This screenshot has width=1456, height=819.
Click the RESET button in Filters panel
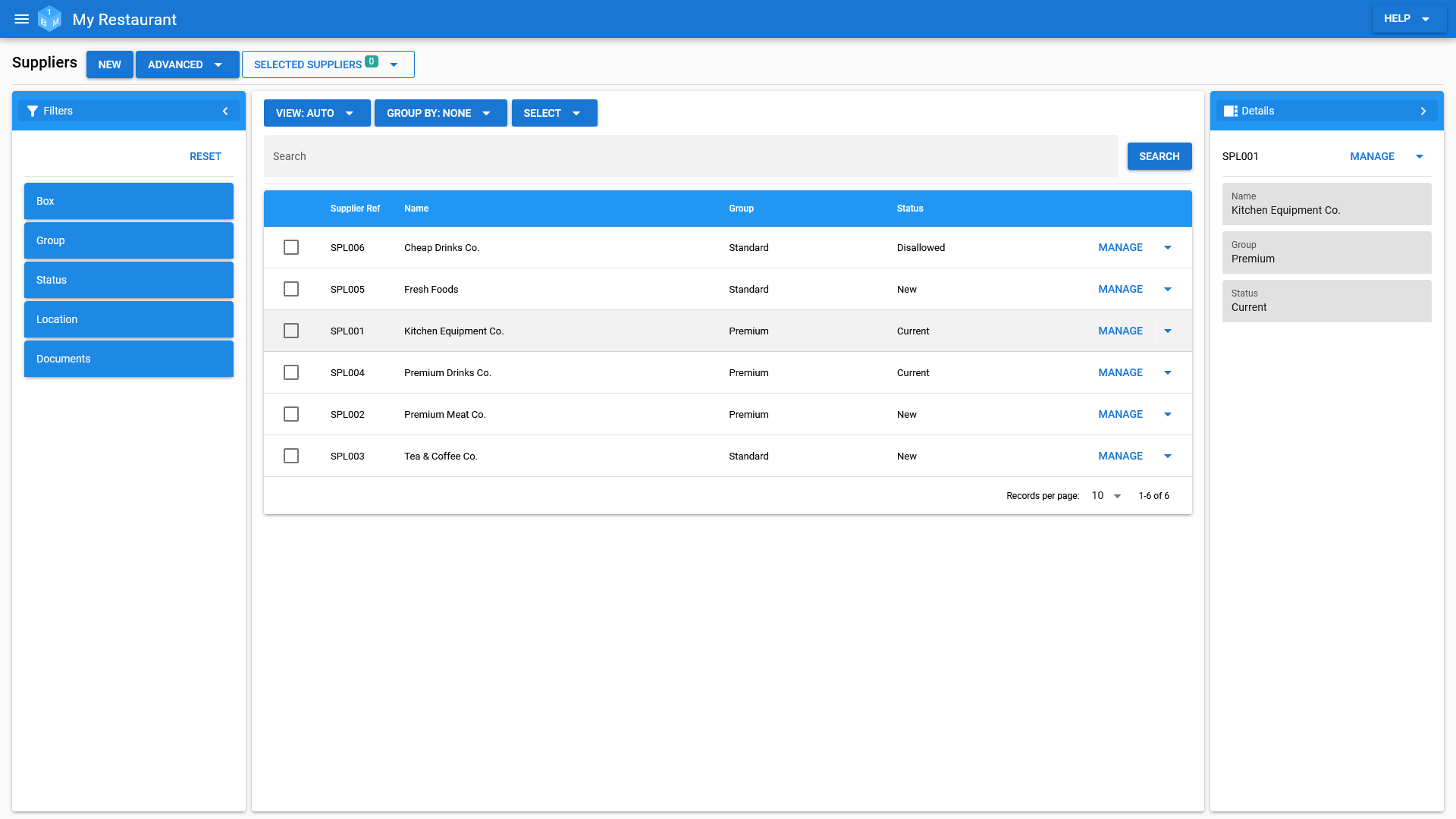pos(205,156)
